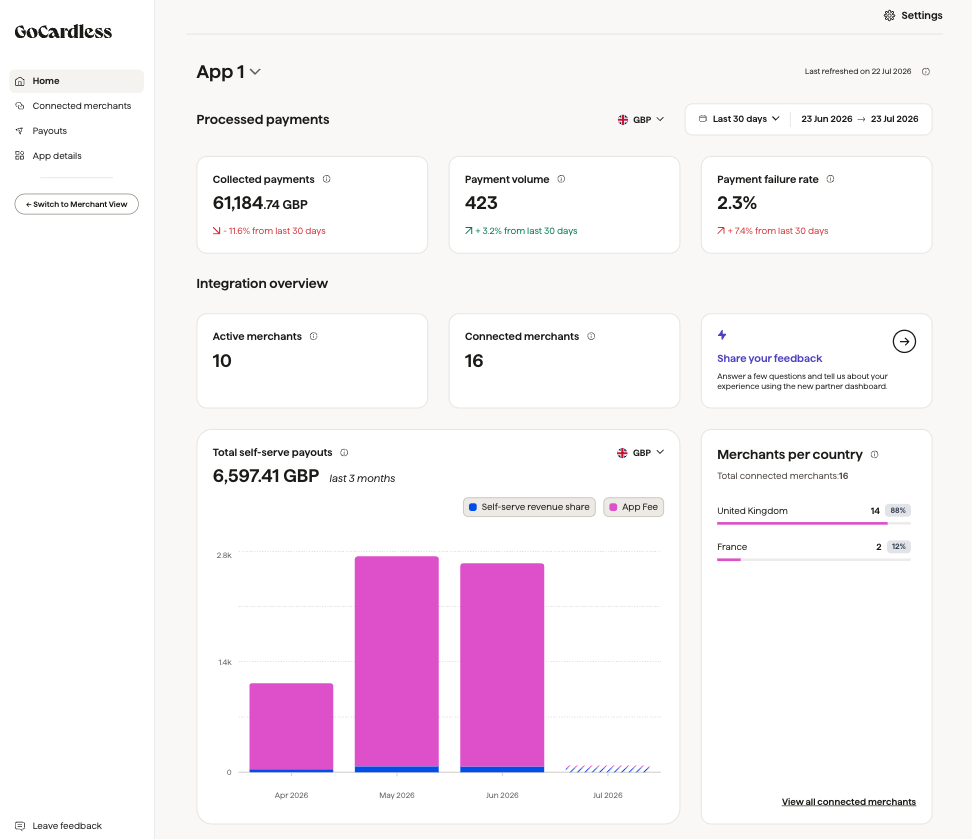Toggle the App Fee legend chip
Viewport: 972px width, 839px height.
pos(634,507)
